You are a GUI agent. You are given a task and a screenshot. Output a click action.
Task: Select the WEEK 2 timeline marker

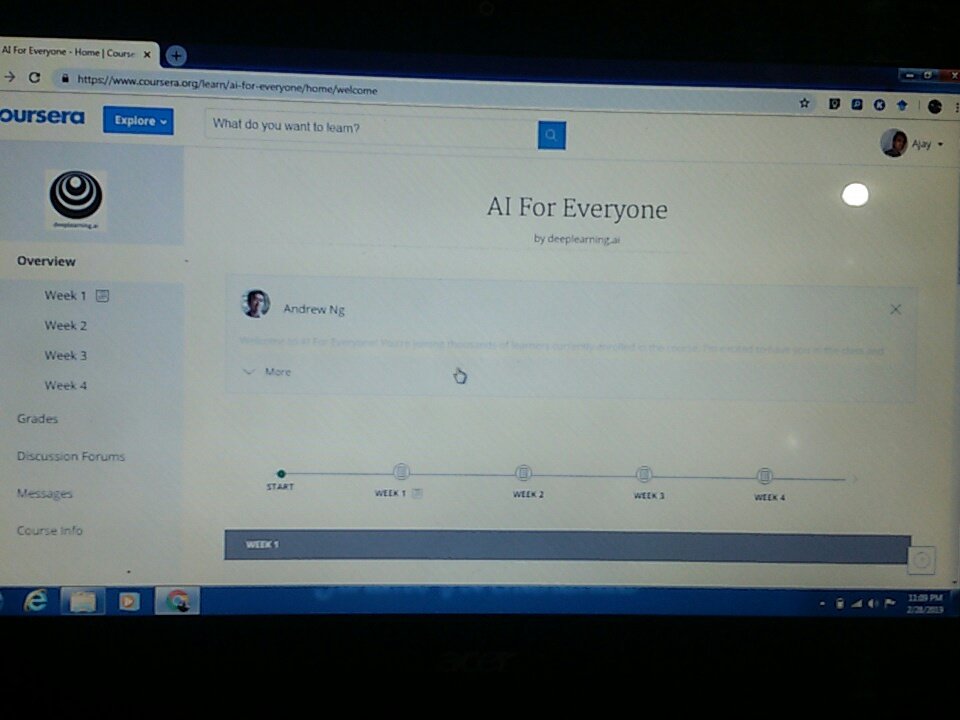coord(523,473)
